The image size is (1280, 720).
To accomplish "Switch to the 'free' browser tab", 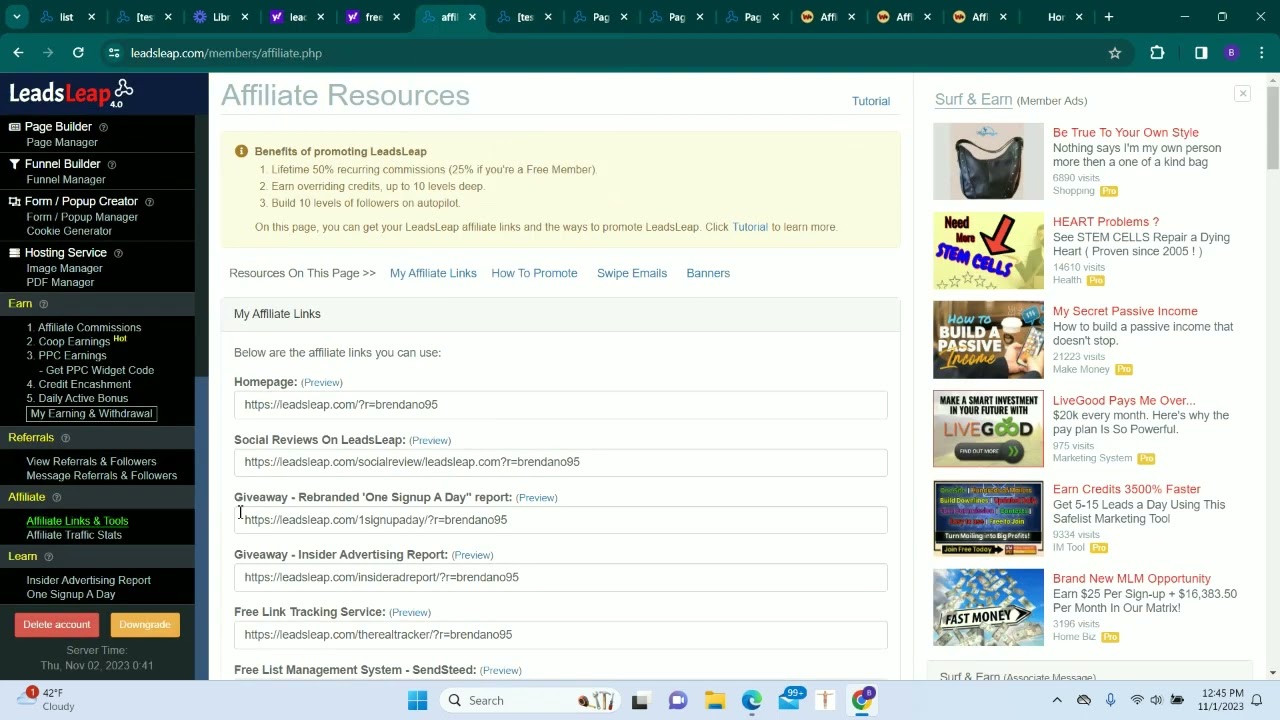I will tap(373, 17).
